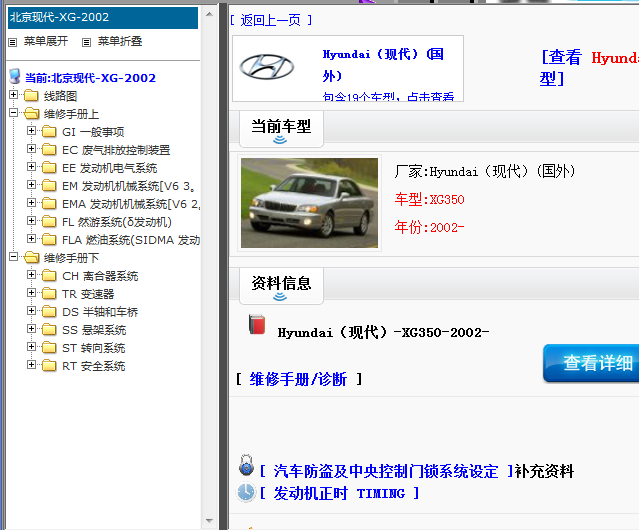Collapse the 维修手册上 tree node
Viewport: 639px width, 530px height.
coord(13,112)
